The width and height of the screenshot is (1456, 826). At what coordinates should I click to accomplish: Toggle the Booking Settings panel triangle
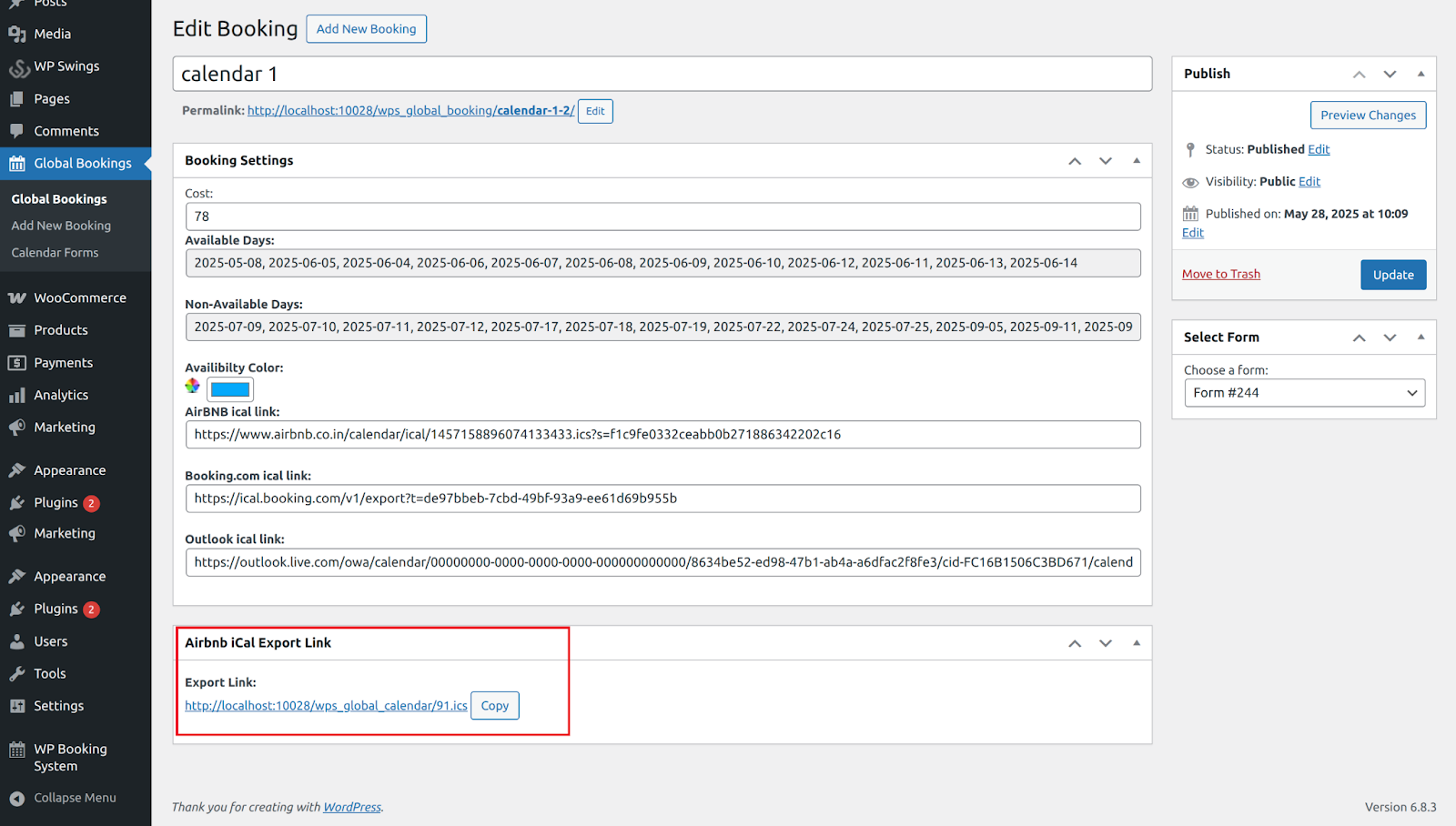coord(1136,161)
